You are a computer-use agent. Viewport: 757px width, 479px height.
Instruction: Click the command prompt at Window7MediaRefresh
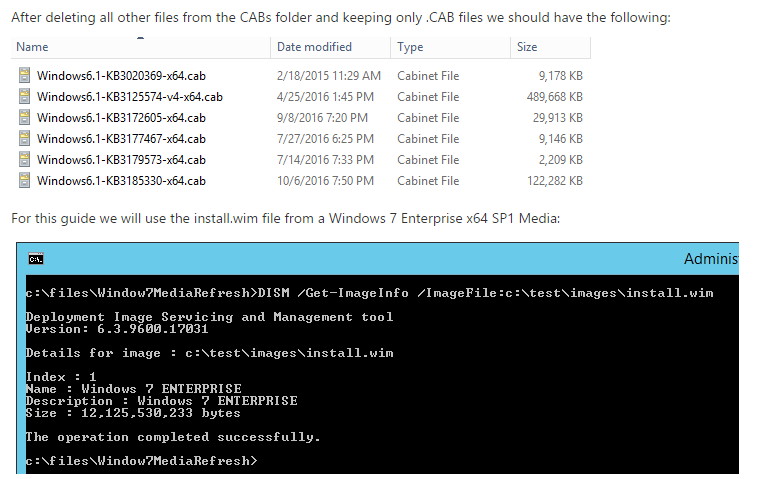[x=141, y=461]
